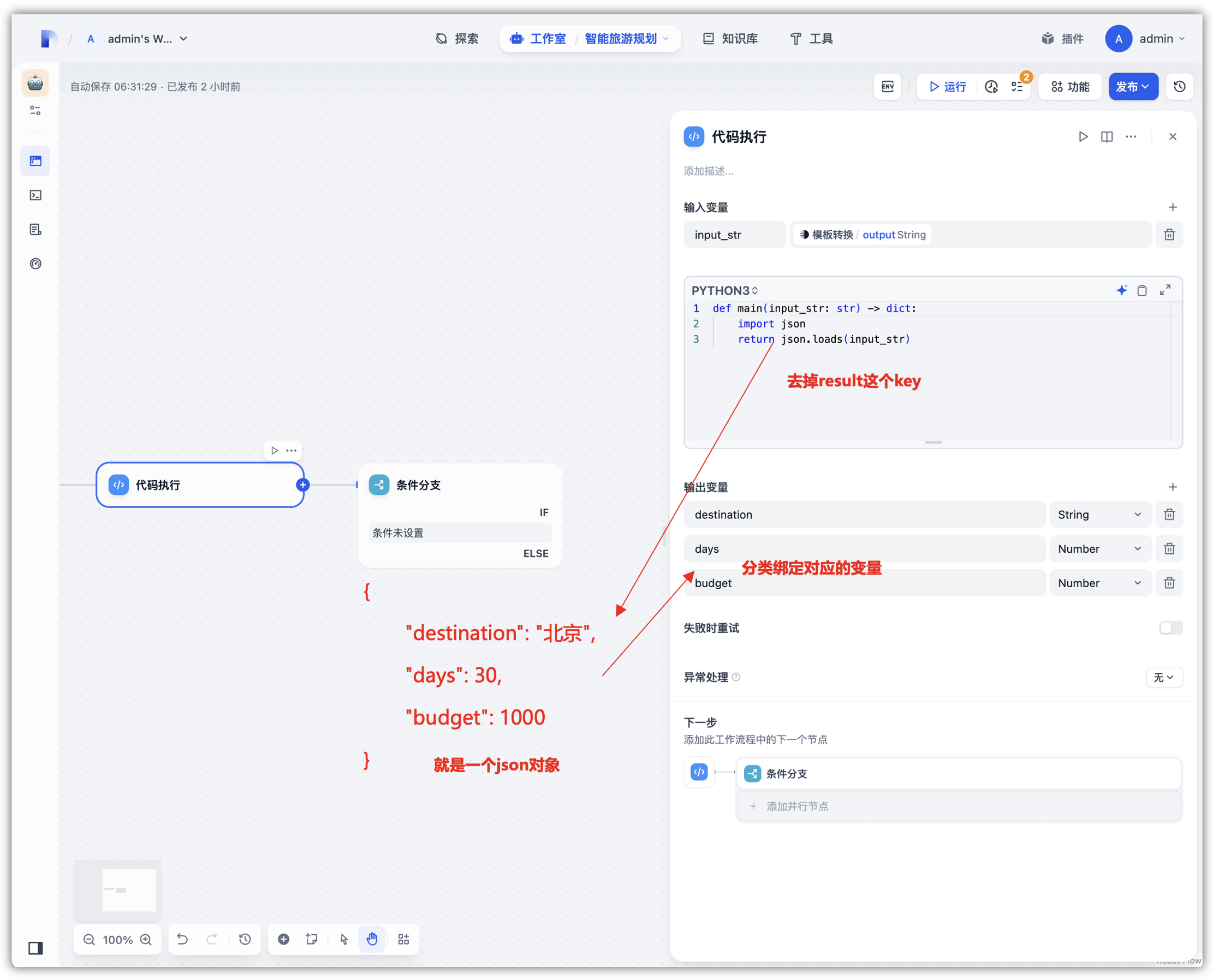The image size is (1213, 980).
Task: Go to the 探索 explore tab
Action: (x=457, y=38)
